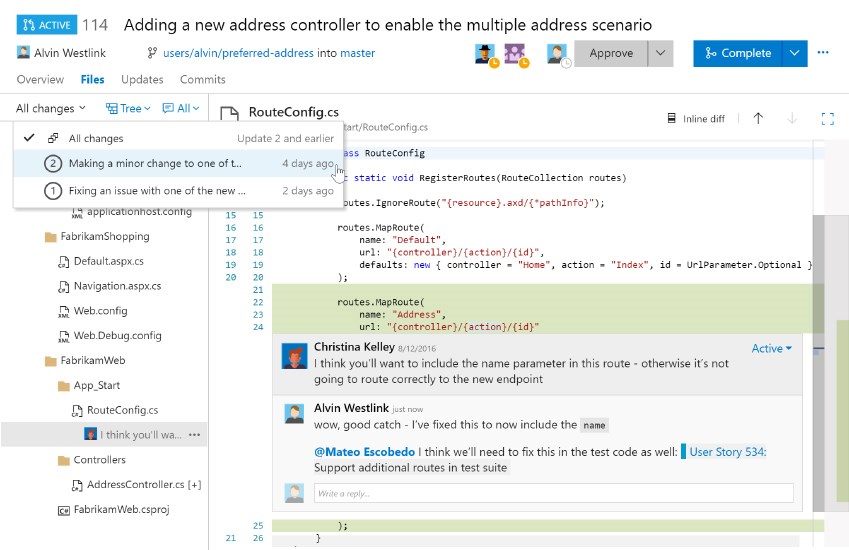Screen dimensions: 849x550
Task: Approve the pull request
Action: pyautogui.click(x=611, y=53)
